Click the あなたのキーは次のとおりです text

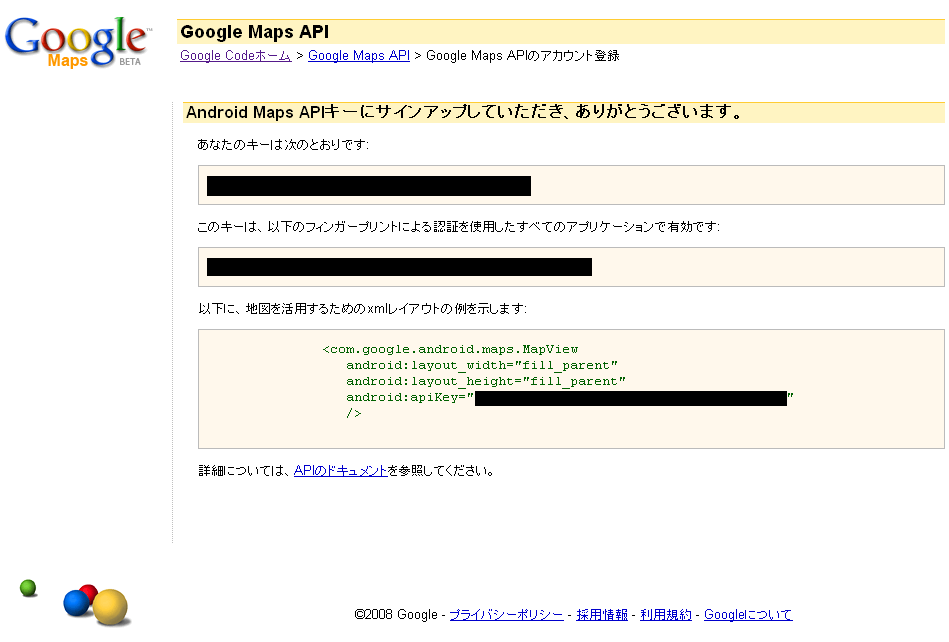(x=283, y=145)
